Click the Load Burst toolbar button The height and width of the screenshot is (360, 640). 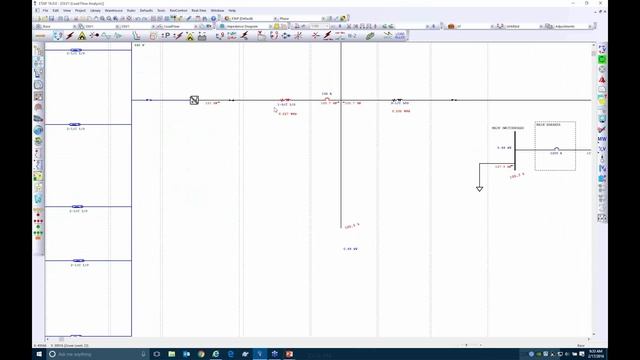tap(400, 36)
